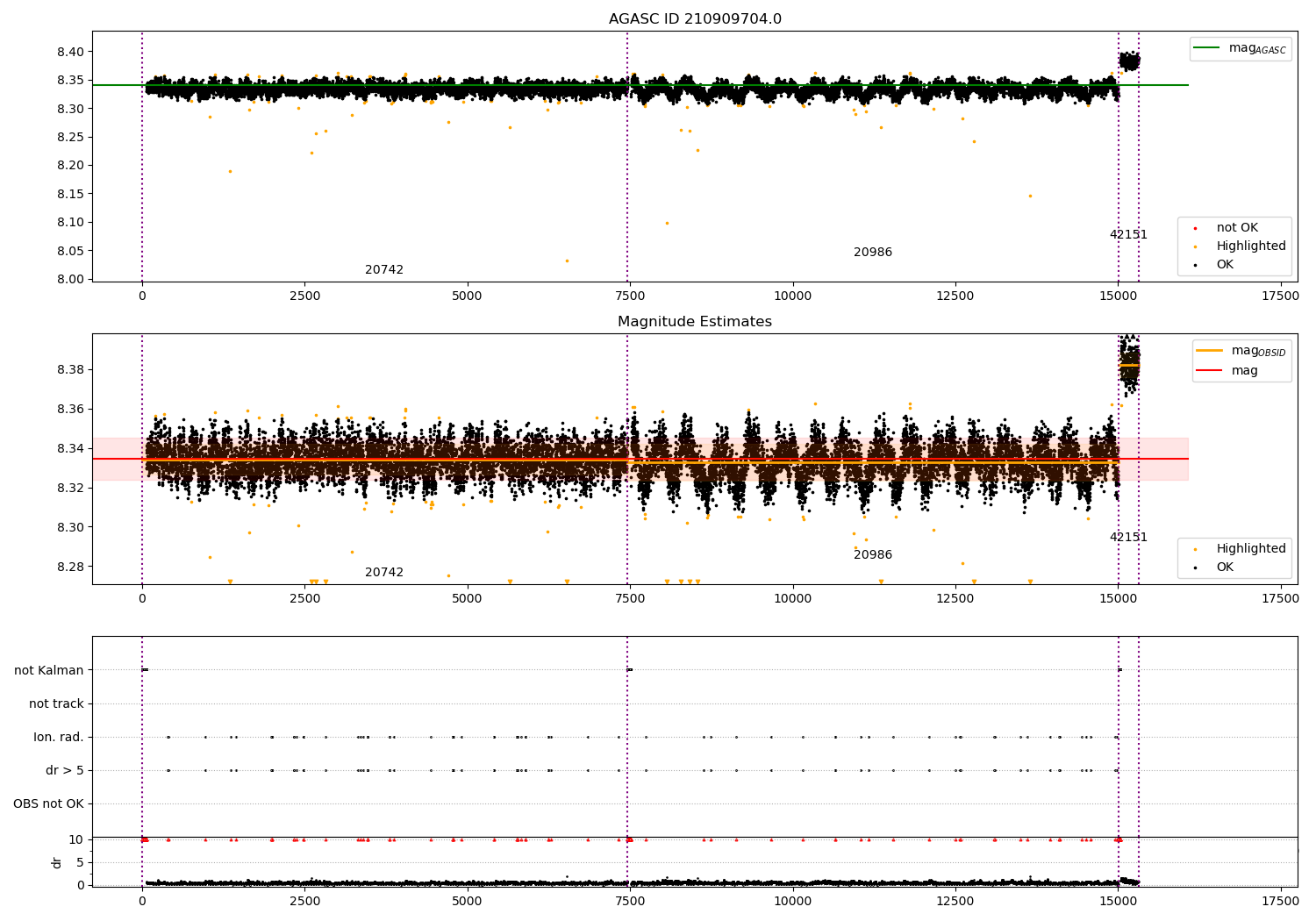The width and height of the screenshot is (1316, 921).
Task: Click the 'not Kalman' axis label
Action: point(49,670)
